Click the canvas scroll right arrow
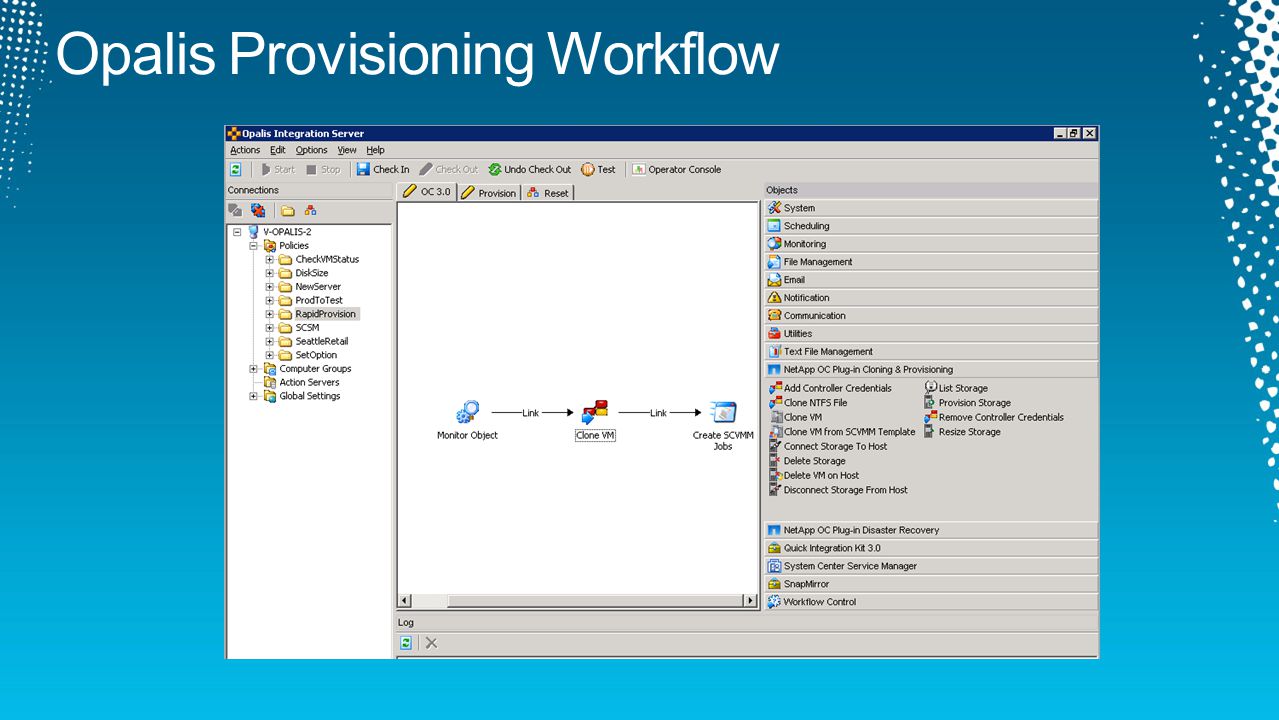This screenshot has width=1279, height=720. tap(750, 601)
